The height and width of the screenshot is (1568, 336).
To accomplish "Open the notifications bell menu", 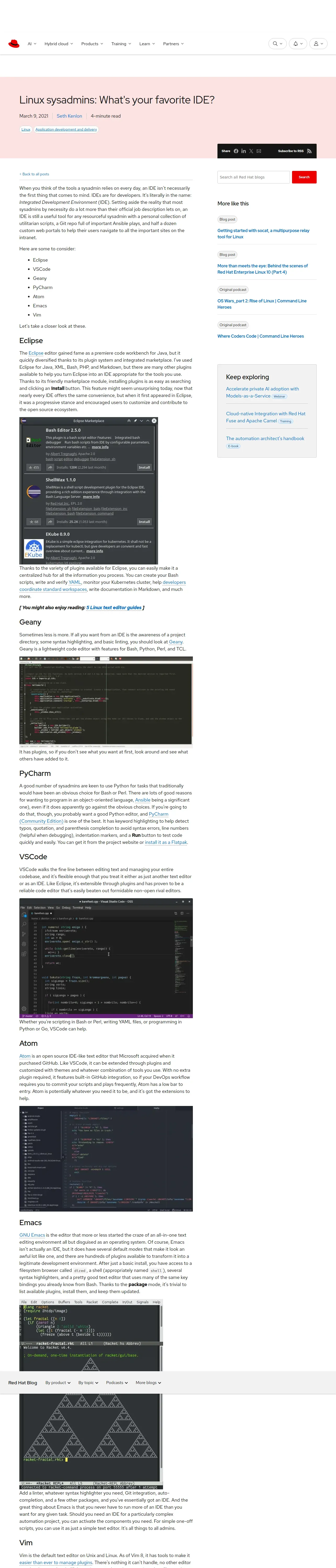I will pos(298,44).
